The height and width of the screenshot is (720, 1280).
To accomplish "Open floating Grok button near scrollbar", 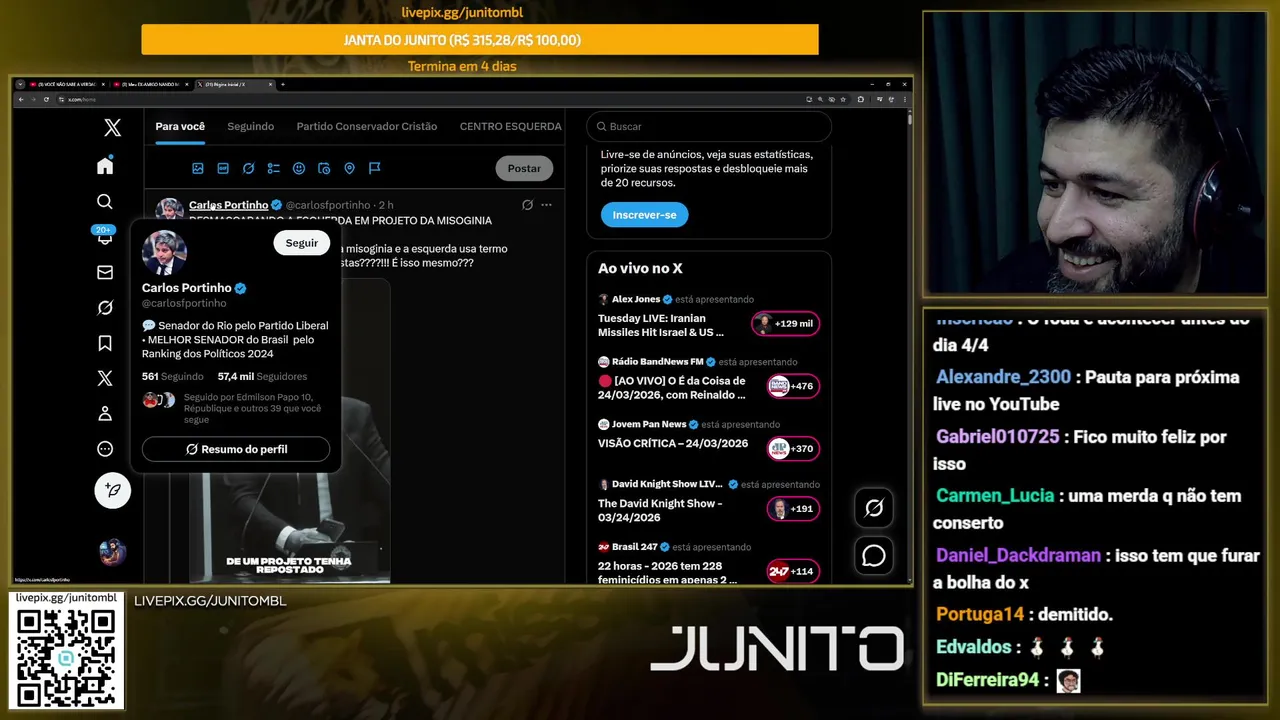I will (874, 508).
